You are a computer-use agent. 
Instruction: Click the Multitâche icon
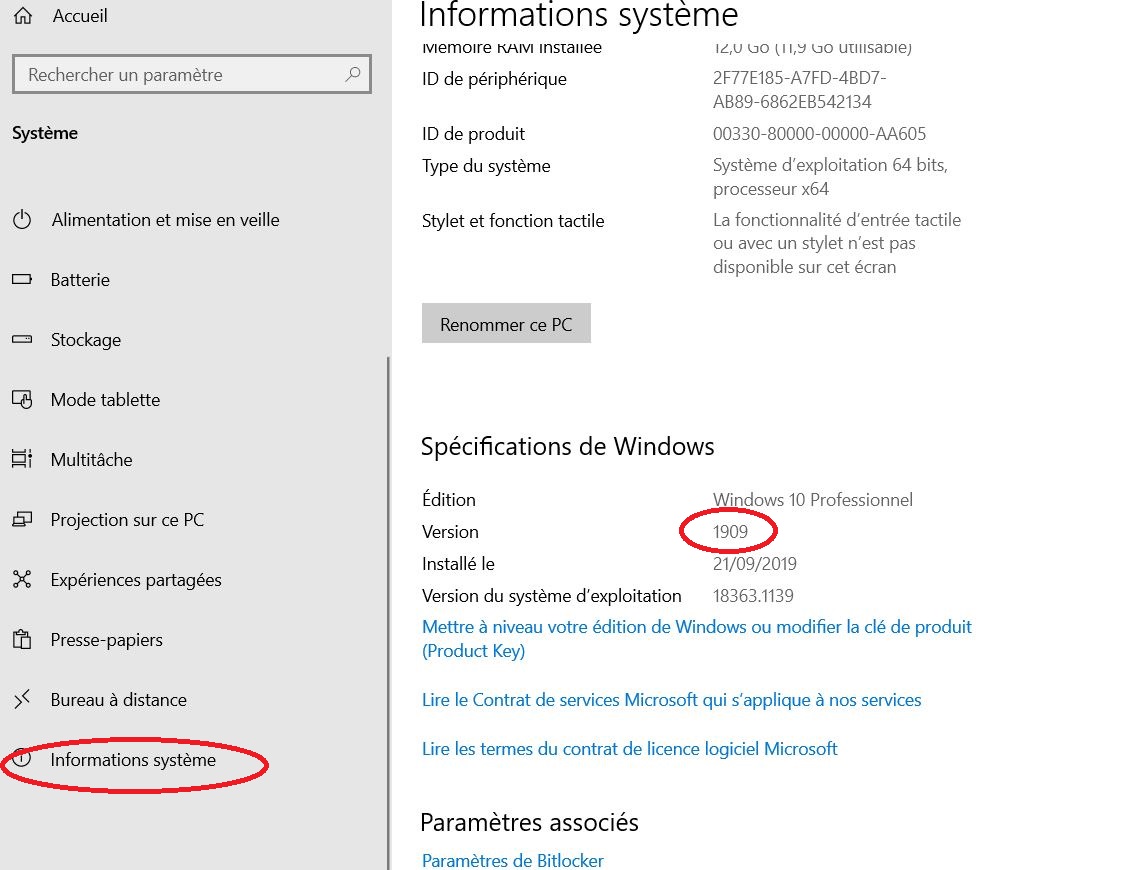(22, 459)
